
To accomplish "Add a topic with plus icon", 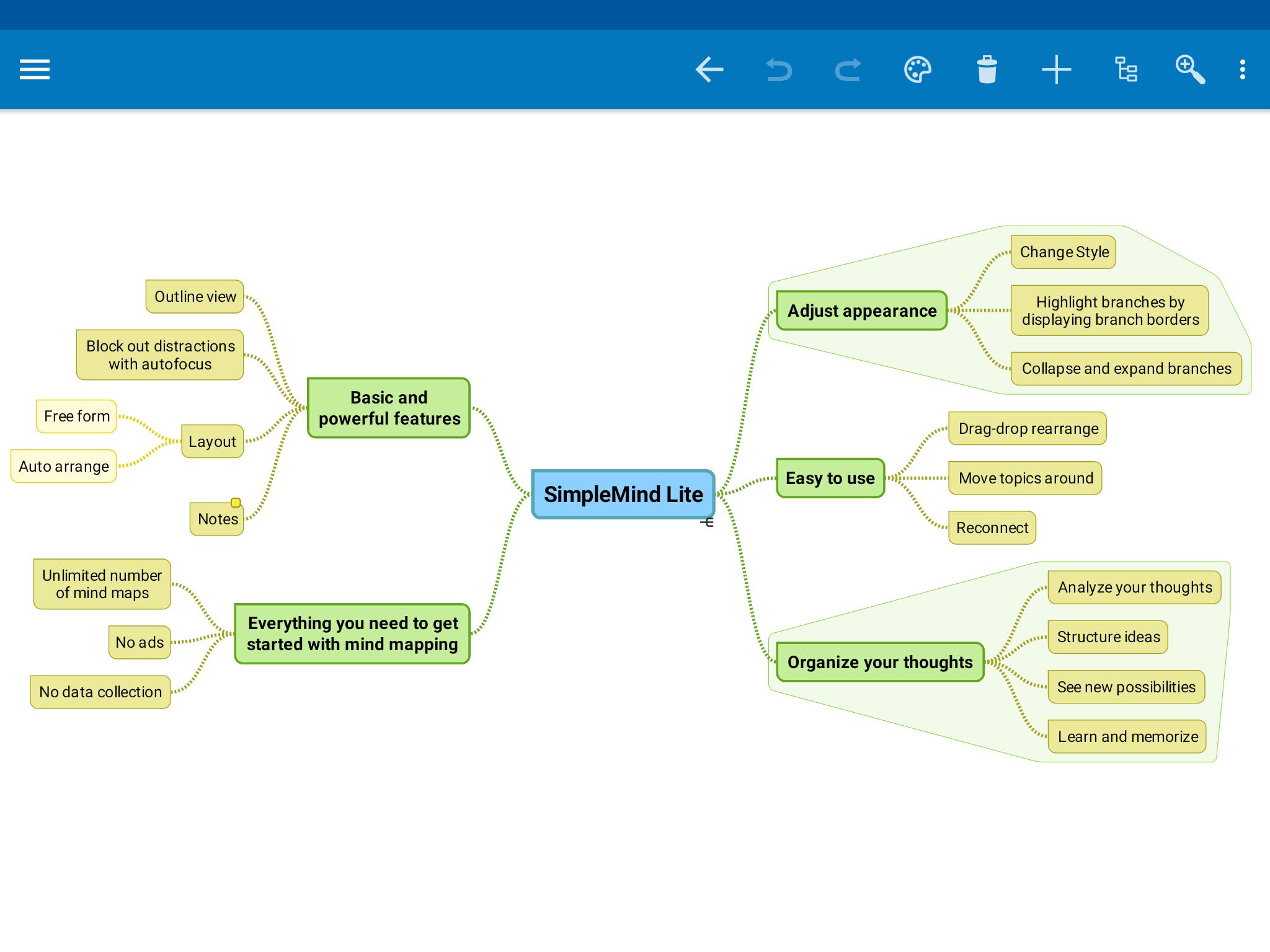I will [x=1056, y=69].
